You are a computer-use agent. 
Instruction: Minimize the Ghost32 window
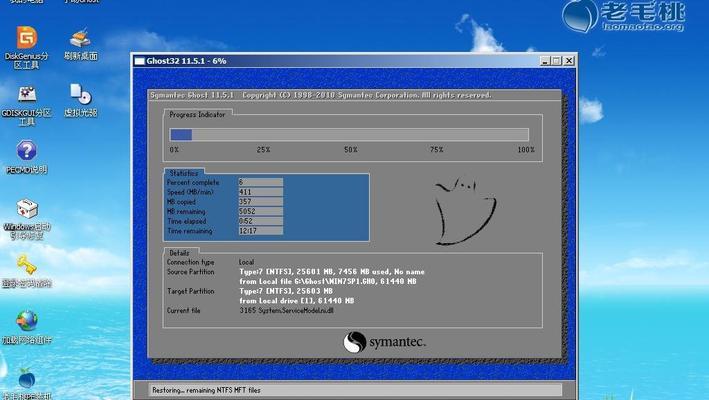click(545, 61)
